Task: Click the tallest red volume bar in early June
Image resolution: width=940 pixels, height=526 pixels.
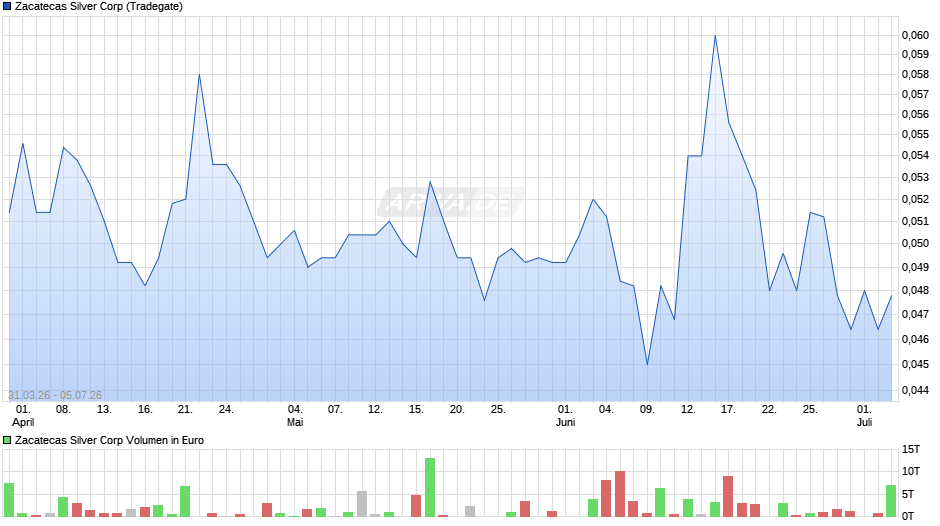Action: [620, 494]
